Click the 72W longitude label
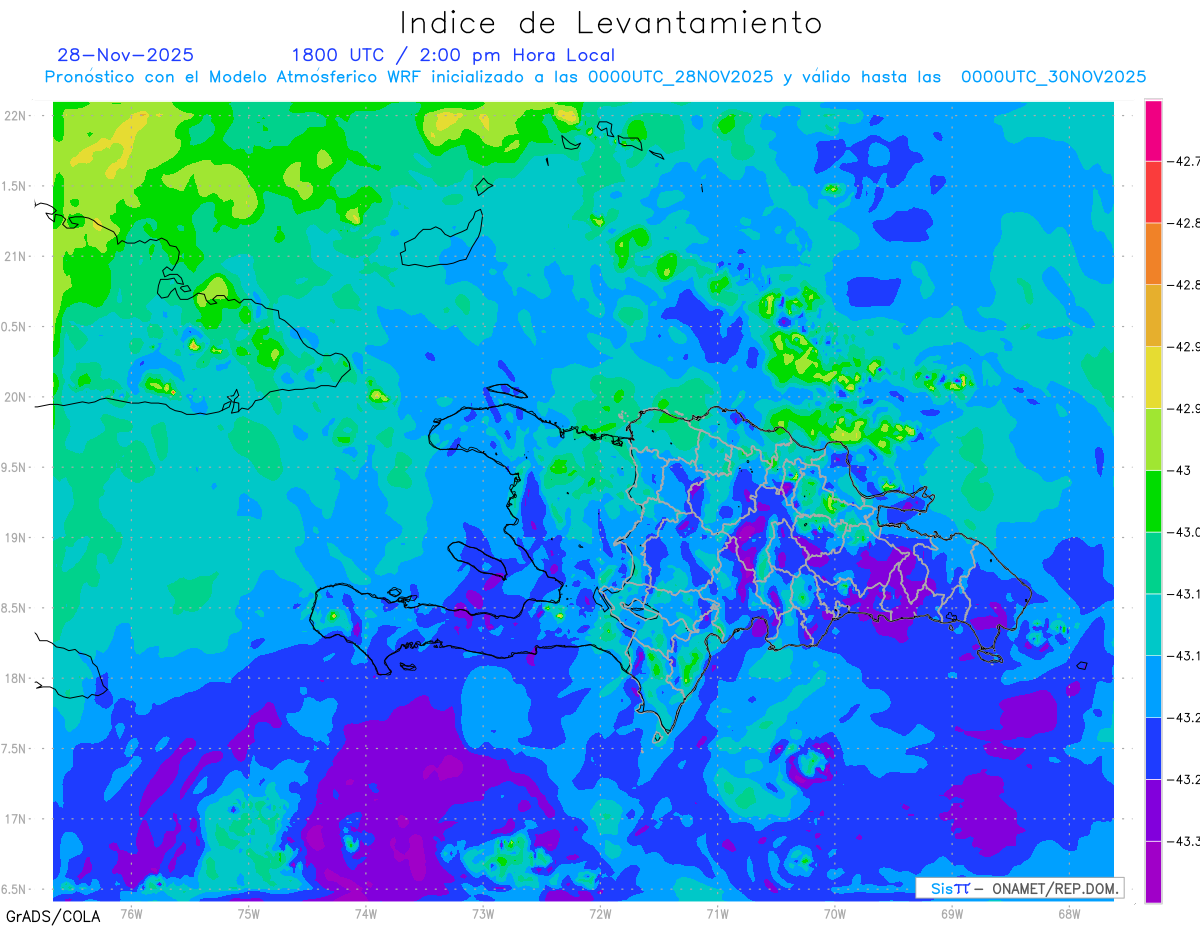The height and width of the screenshot is (927, 1200). 600,912
